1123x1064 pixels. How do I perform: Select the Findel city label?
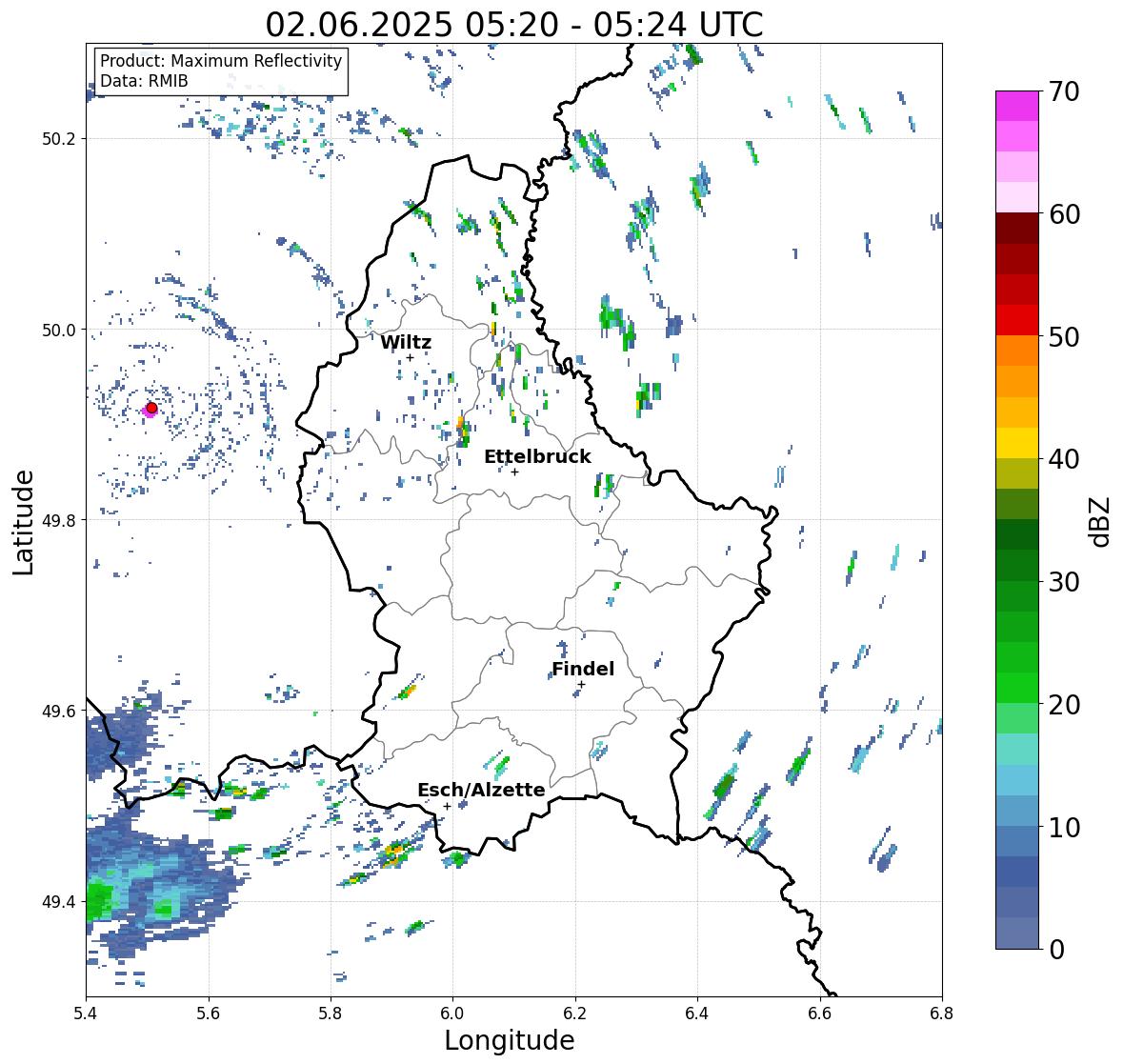tap(583, 669)
